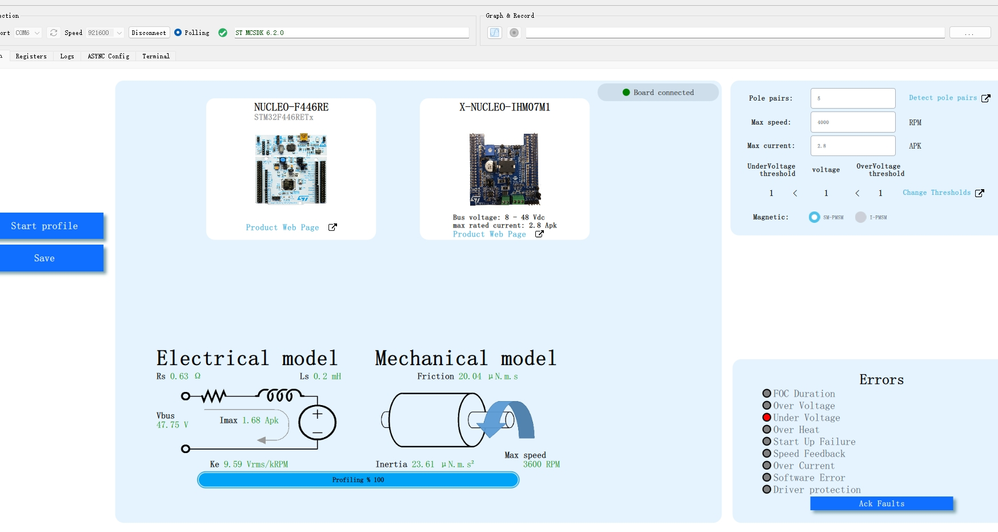Open the plot graph icon in Graph & Record
Viewport: 998px width, 532px height.
[495, 32]
